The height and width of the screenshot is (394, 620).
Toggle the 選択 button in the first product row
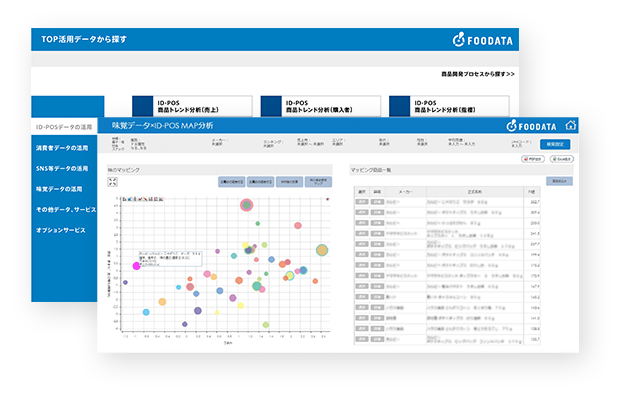(x=361, y=202)
